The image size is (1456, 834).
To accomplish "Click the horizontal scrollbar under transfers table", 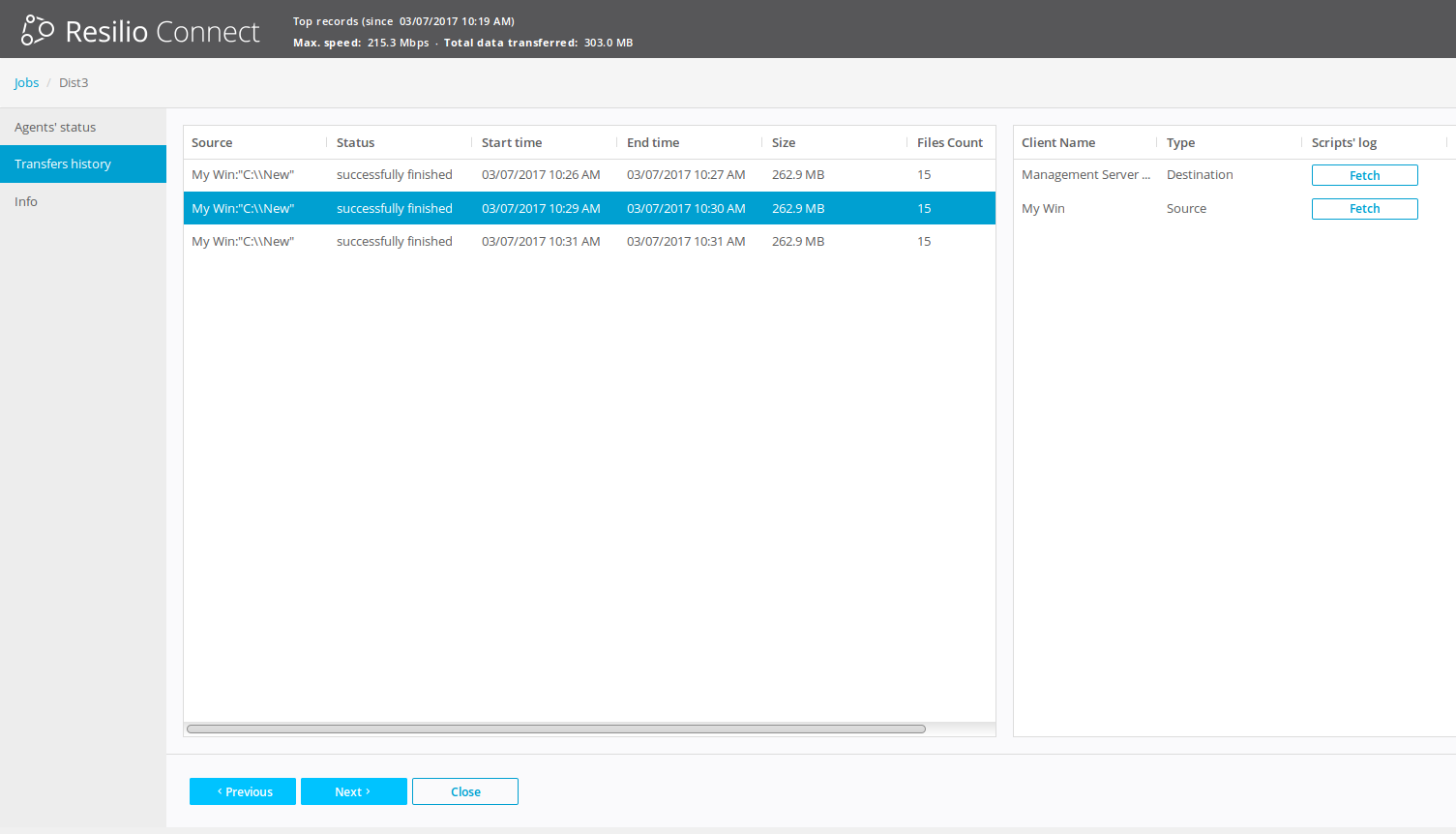I will pos(555,730).
